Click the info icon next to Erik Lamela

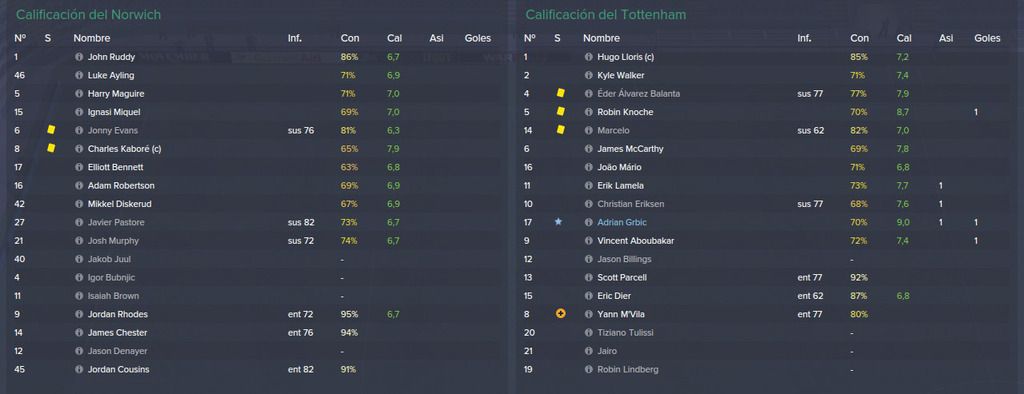588,186
